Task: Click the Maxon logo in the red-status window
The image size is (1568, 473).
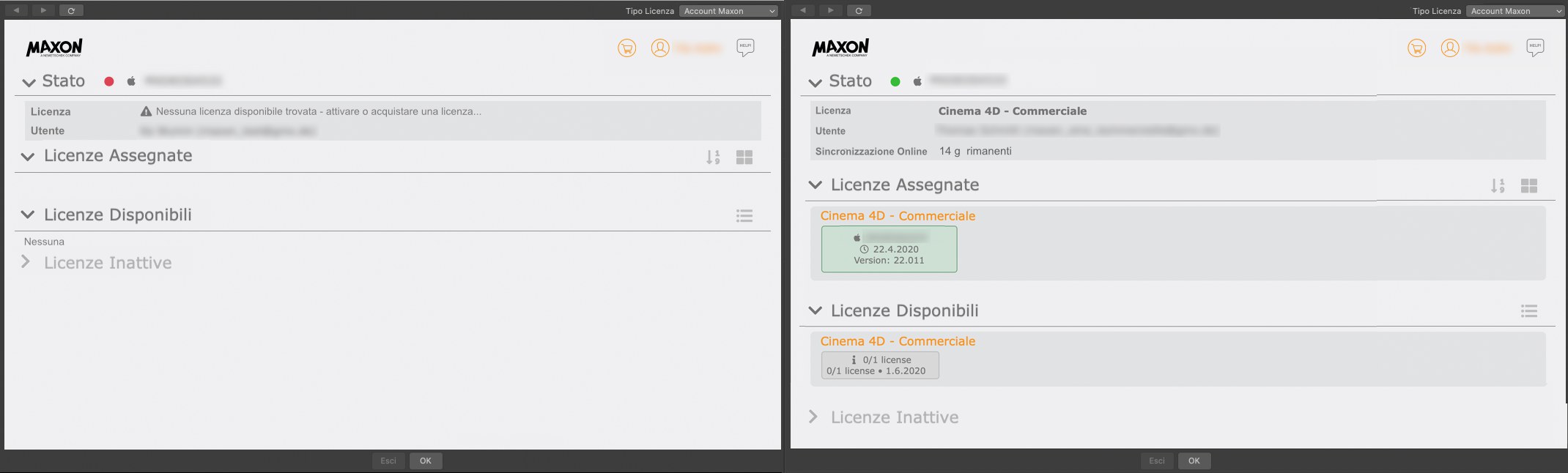Action: coord(54,48)
